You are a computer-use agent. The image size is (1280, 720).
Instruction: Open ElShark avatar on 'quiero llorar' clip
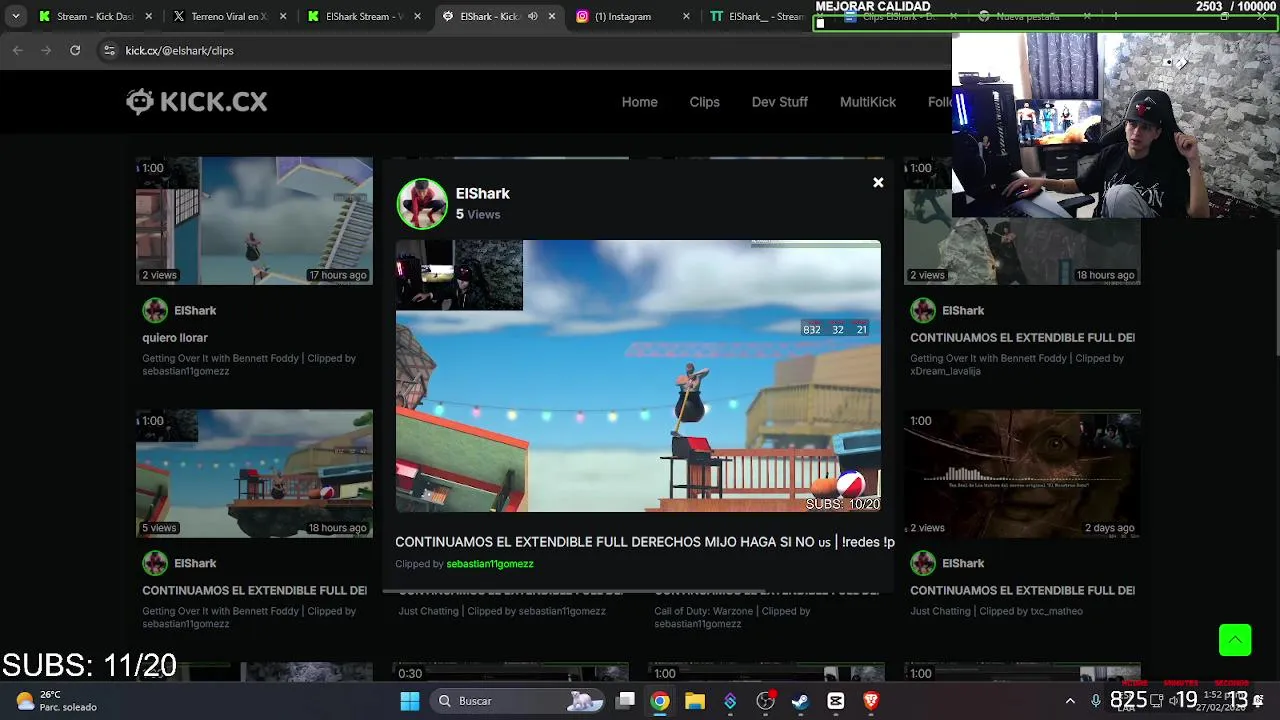(x=155, y=310)
